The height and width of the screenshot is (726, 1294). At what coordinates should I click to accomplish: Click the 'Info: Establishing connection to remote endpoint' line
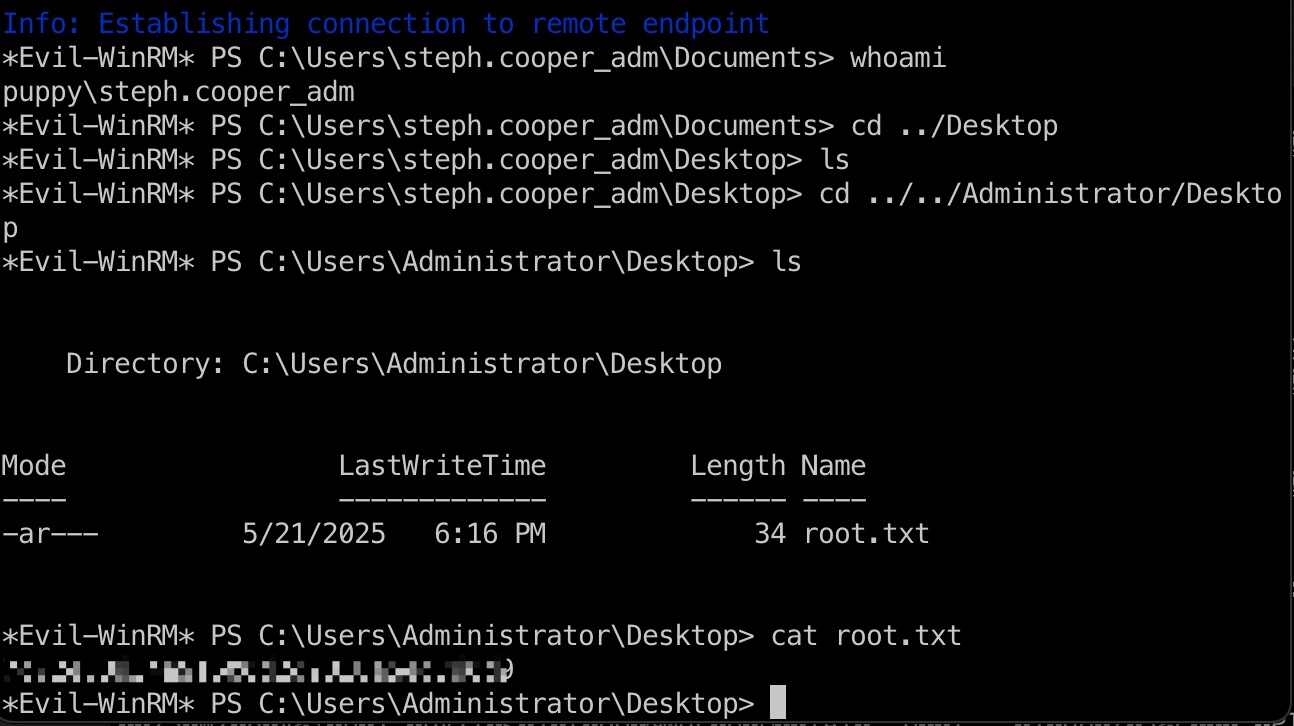tap(386, 24)
